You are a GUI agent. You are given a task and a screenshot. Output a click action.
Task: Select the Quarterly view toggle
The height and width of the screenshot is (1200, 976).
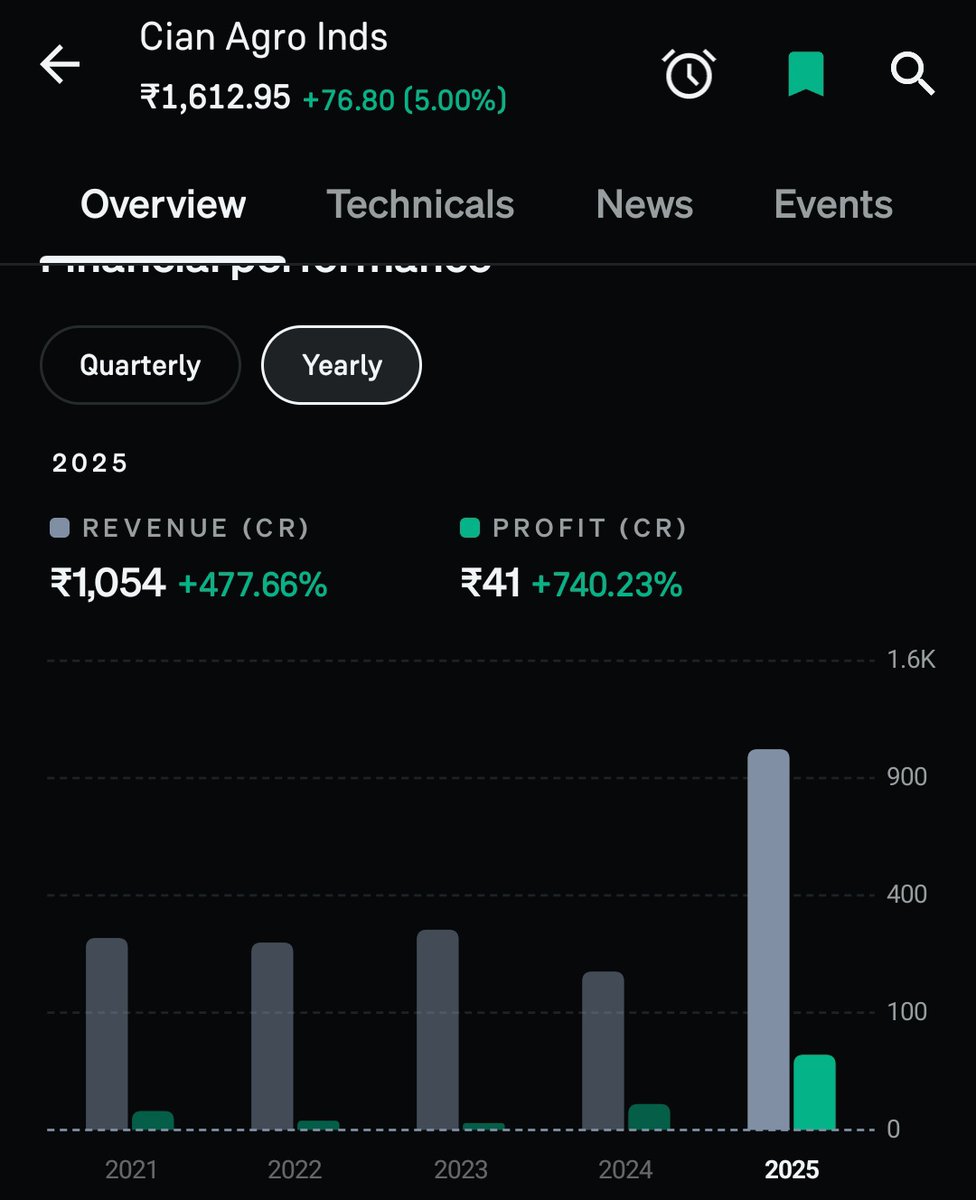pyautogui.click(x=140, y=365)
